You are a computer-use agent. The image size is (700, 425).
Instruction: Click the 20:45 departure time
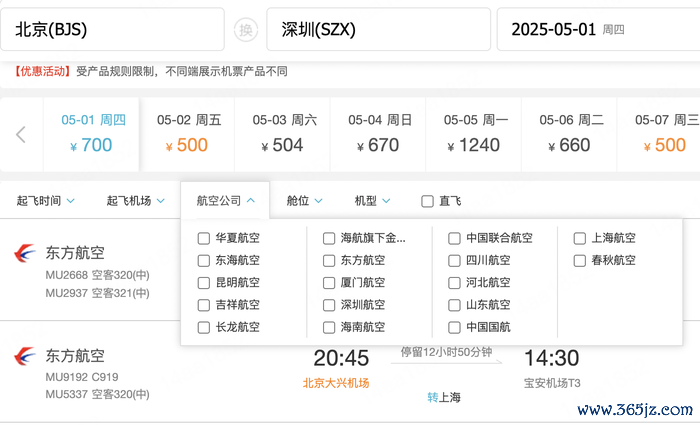tap(341, 358)
